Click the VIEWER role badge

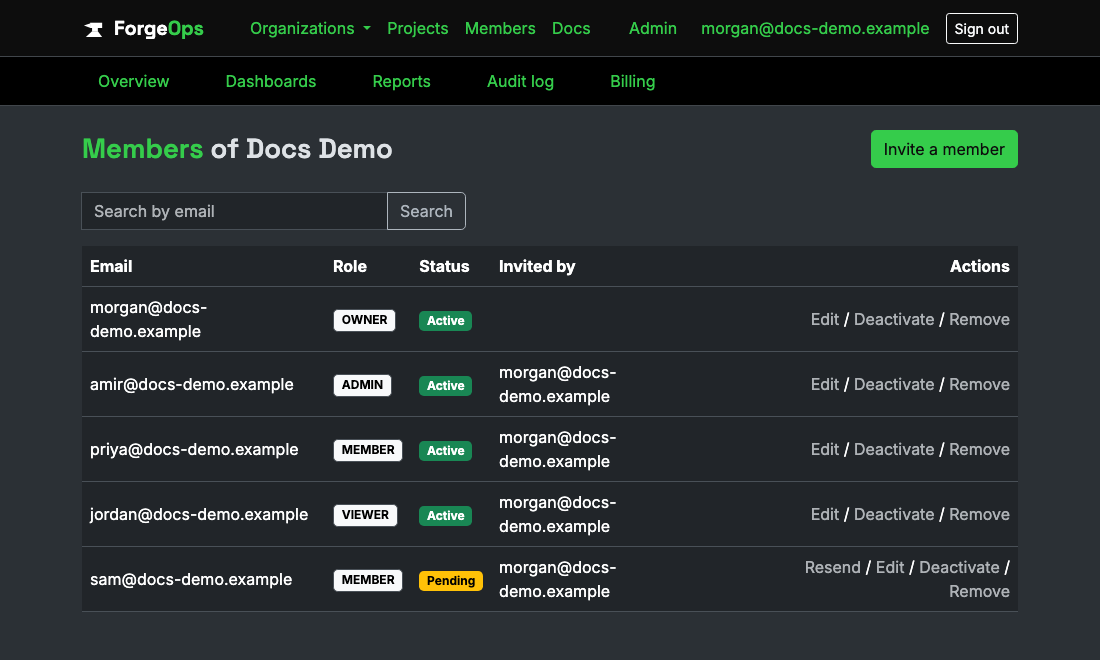click(x=365, y=515)
